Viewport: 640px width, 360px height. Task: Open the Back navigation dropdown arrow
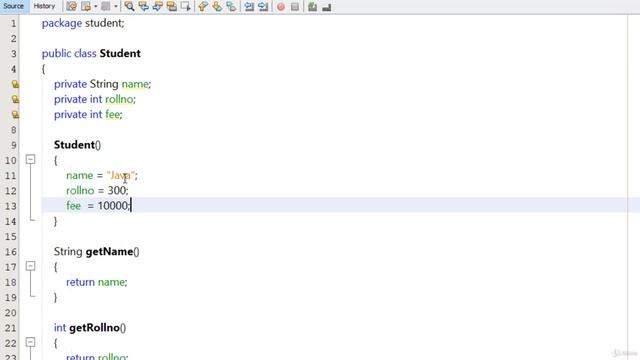96,7
